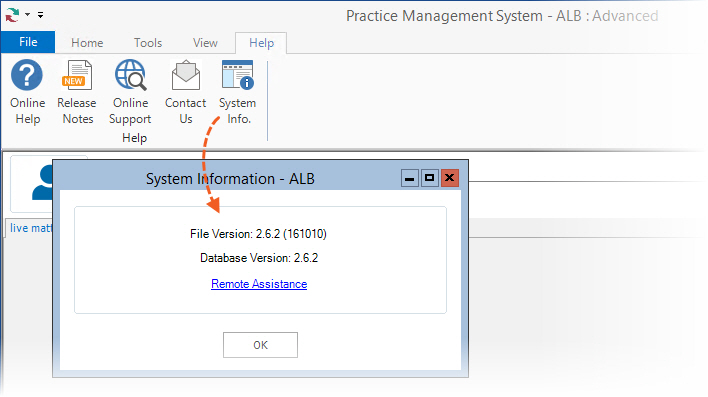Click the application logo icon in title bar

click(12, 15)
